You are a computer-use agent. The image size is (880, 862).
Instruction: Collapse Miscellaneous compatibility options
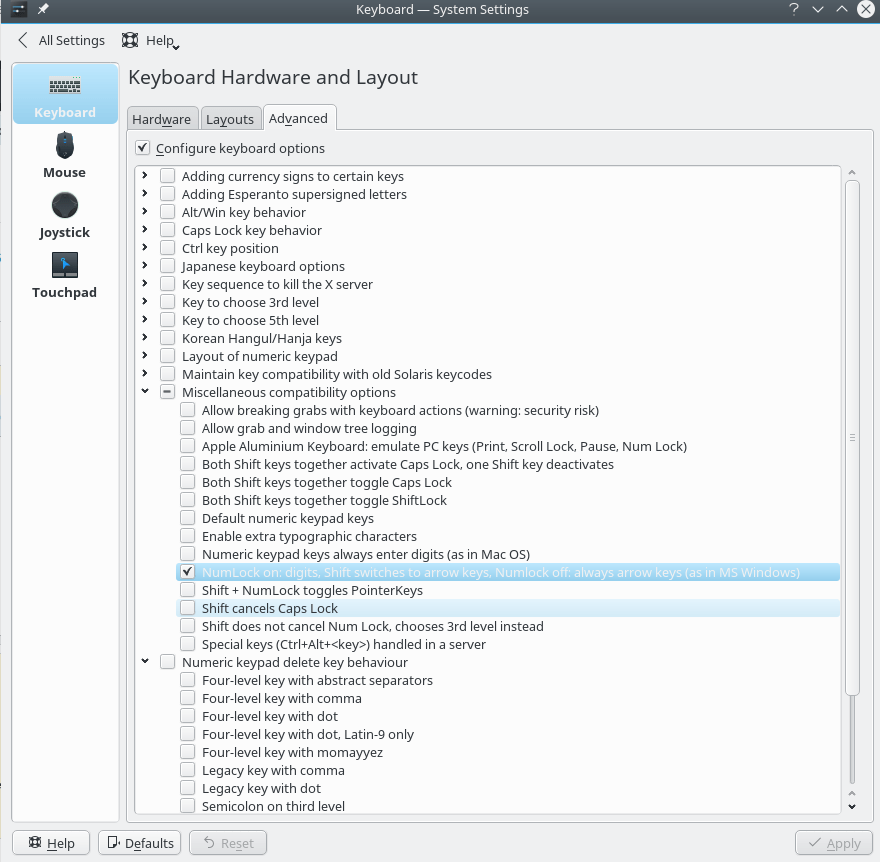145,392
